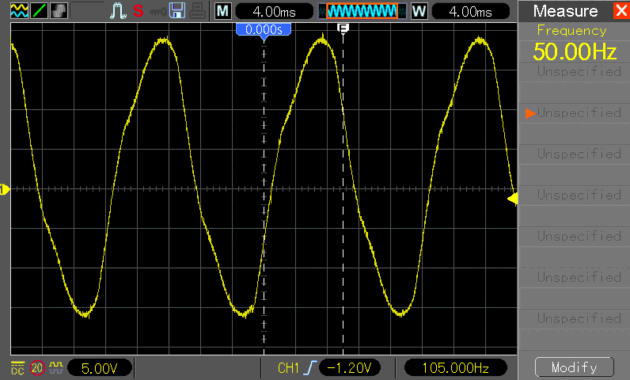
Task: Click the orange selection arrow in Measure list
Action: [530, 114]
